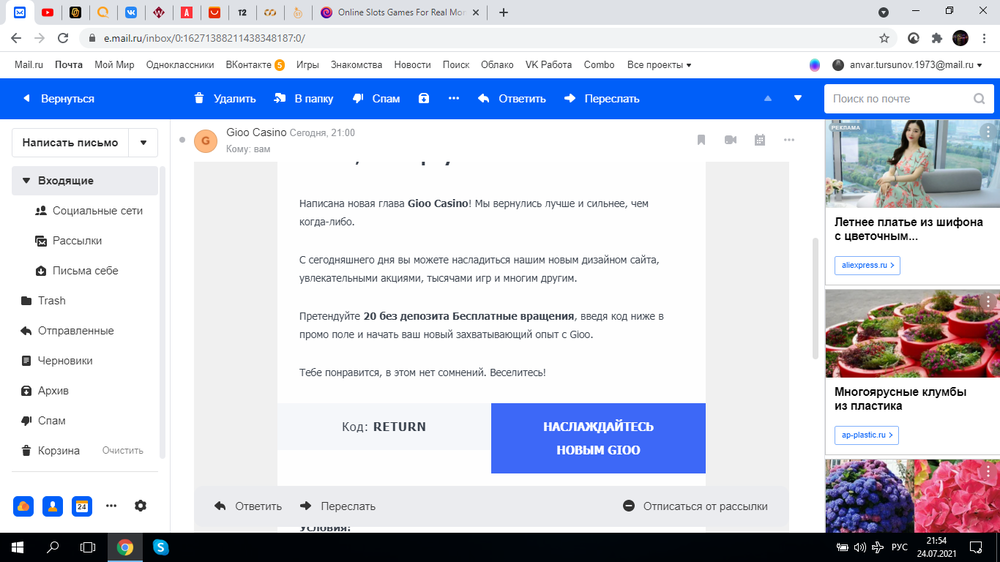
Task: Open aliexpress.ru ad link
Action: coord(867,265)
